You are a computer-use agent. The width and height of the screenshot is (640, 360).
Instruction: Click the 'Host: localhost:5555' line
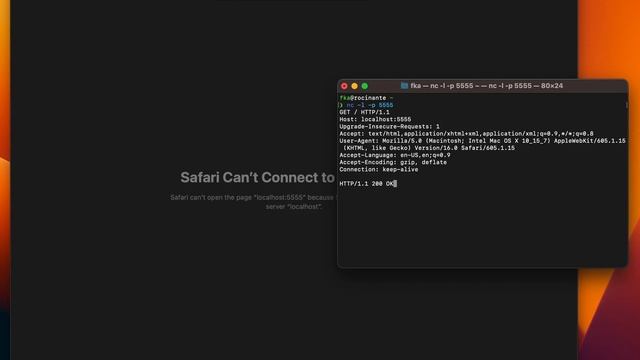375,120
